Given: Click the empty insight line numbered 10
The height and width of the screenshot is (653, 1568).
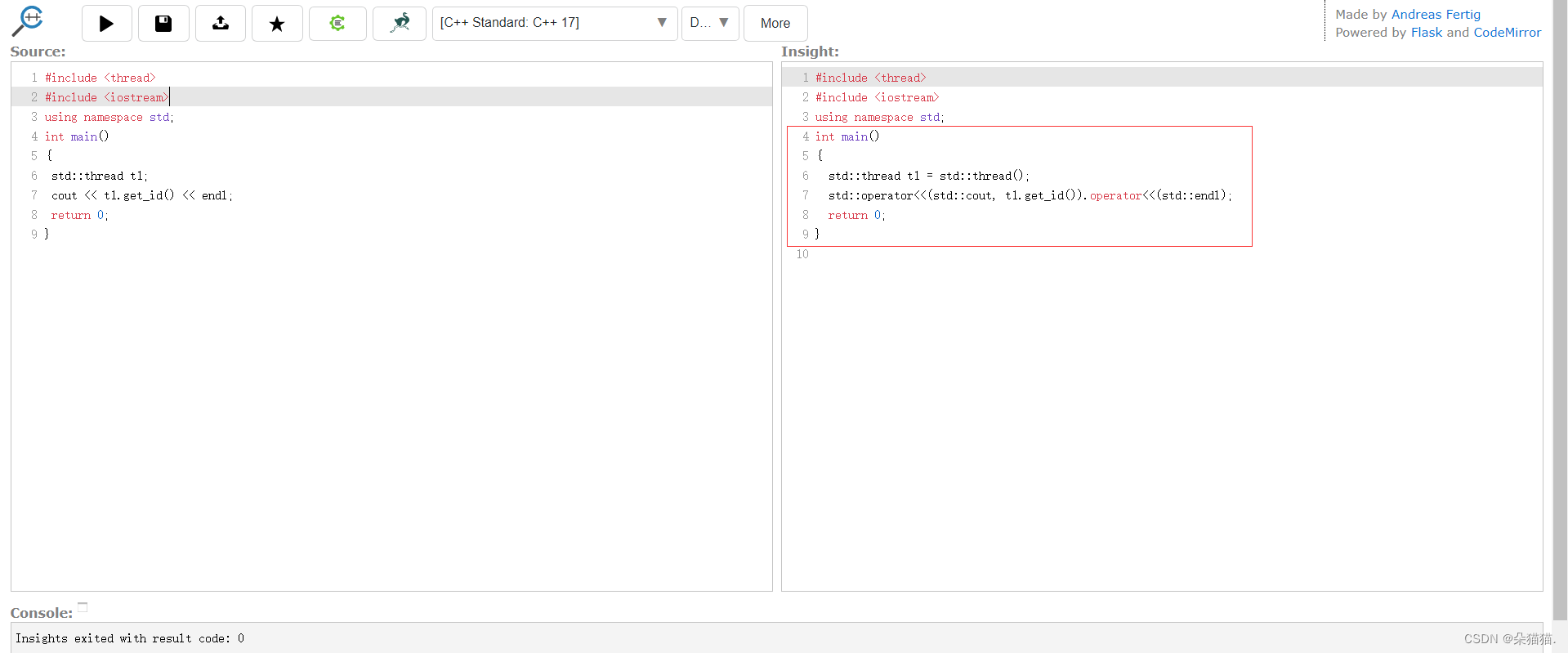Looking at the screenshot, I should click(1162, 254).
